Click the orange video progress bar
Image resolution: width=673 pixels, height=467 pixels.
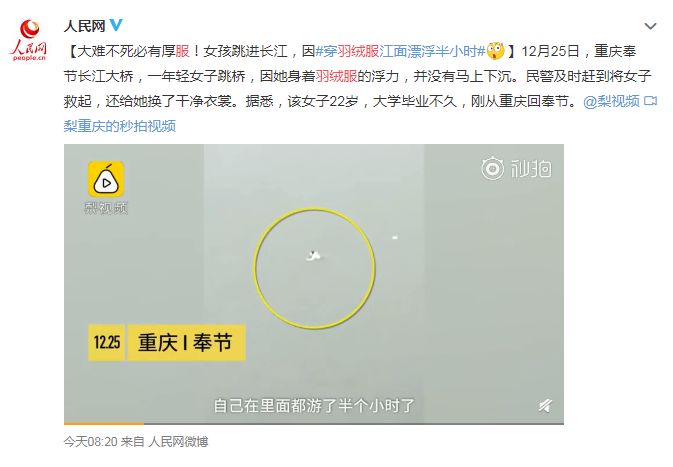click(104, 424)
